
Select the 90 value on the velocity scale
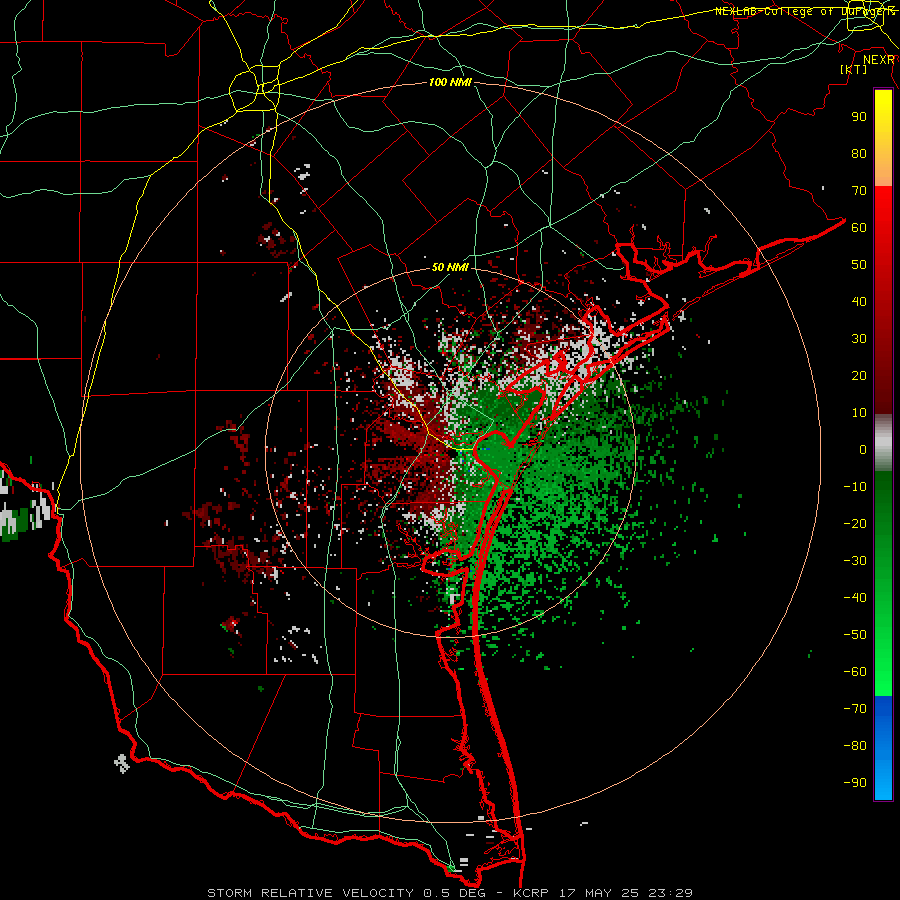859,117
